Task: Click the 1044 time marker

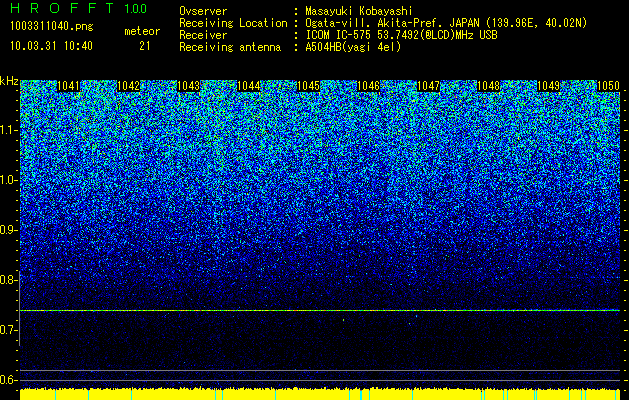Action: [248, 86]
